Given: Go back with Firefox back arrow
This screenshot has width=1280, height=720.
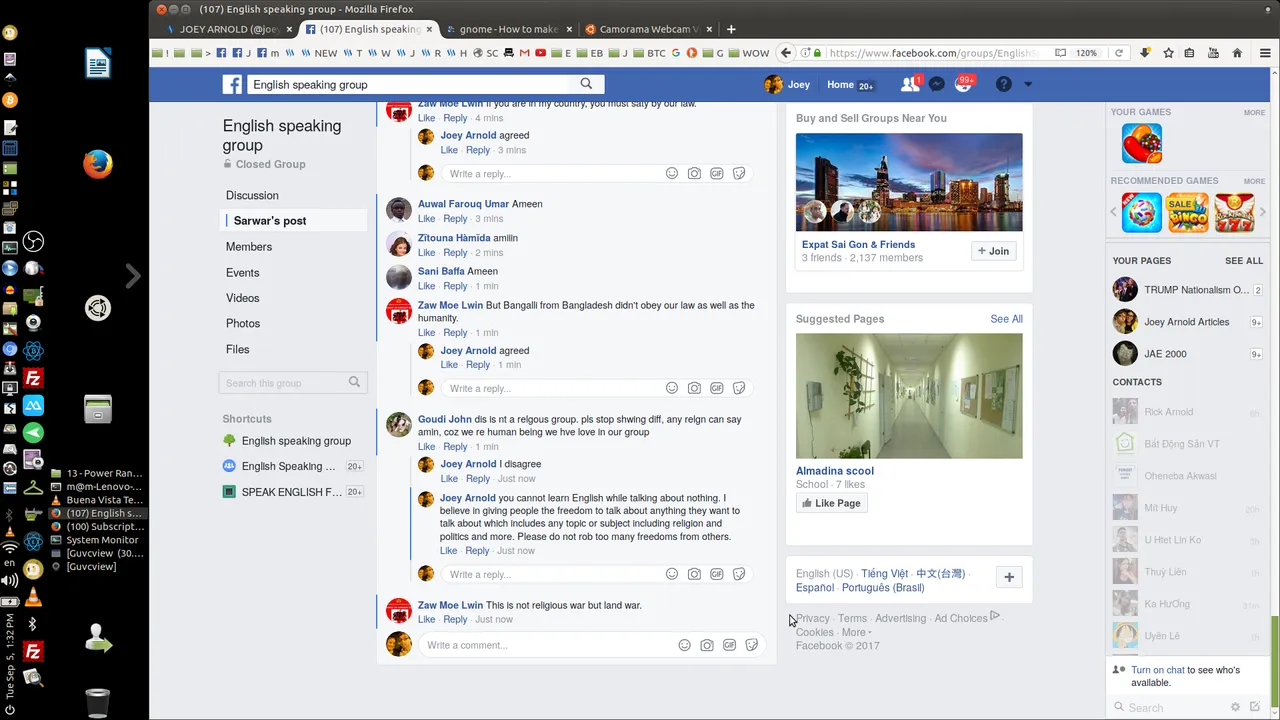Looking at the screenshot, I should 786,53.
